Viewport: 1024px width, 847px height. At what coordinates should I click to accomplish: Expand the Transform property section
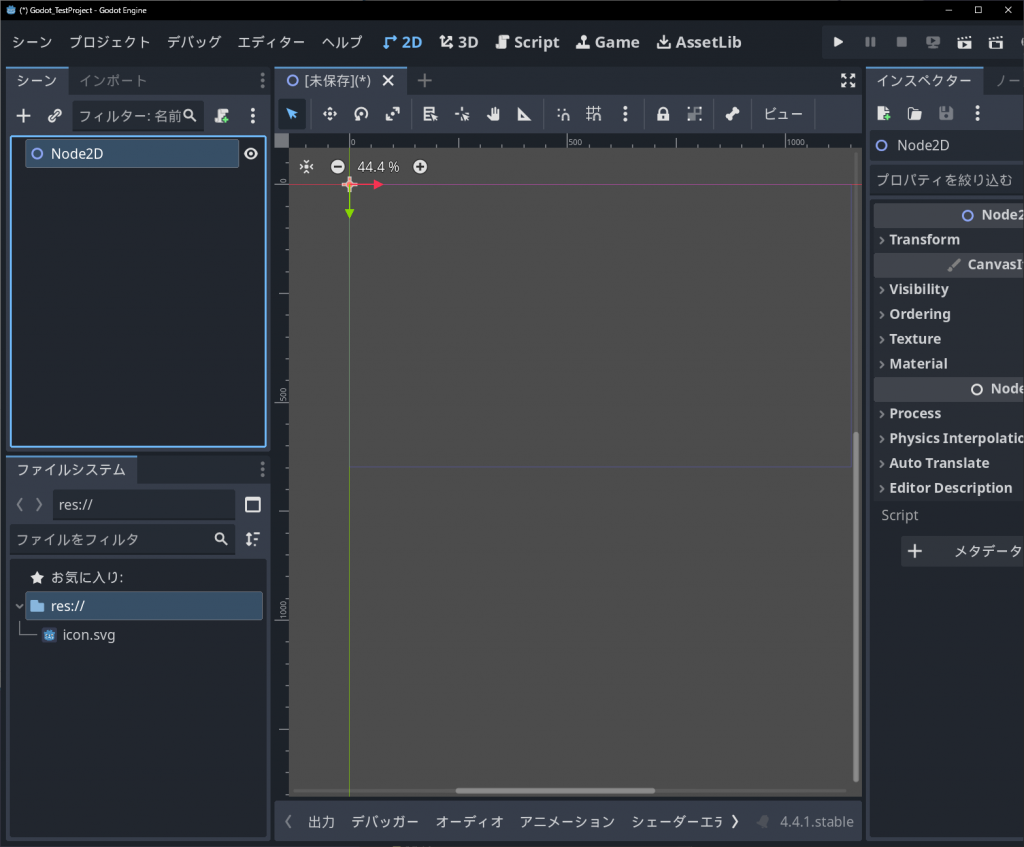pyautogui.click(x=924, y=239)
